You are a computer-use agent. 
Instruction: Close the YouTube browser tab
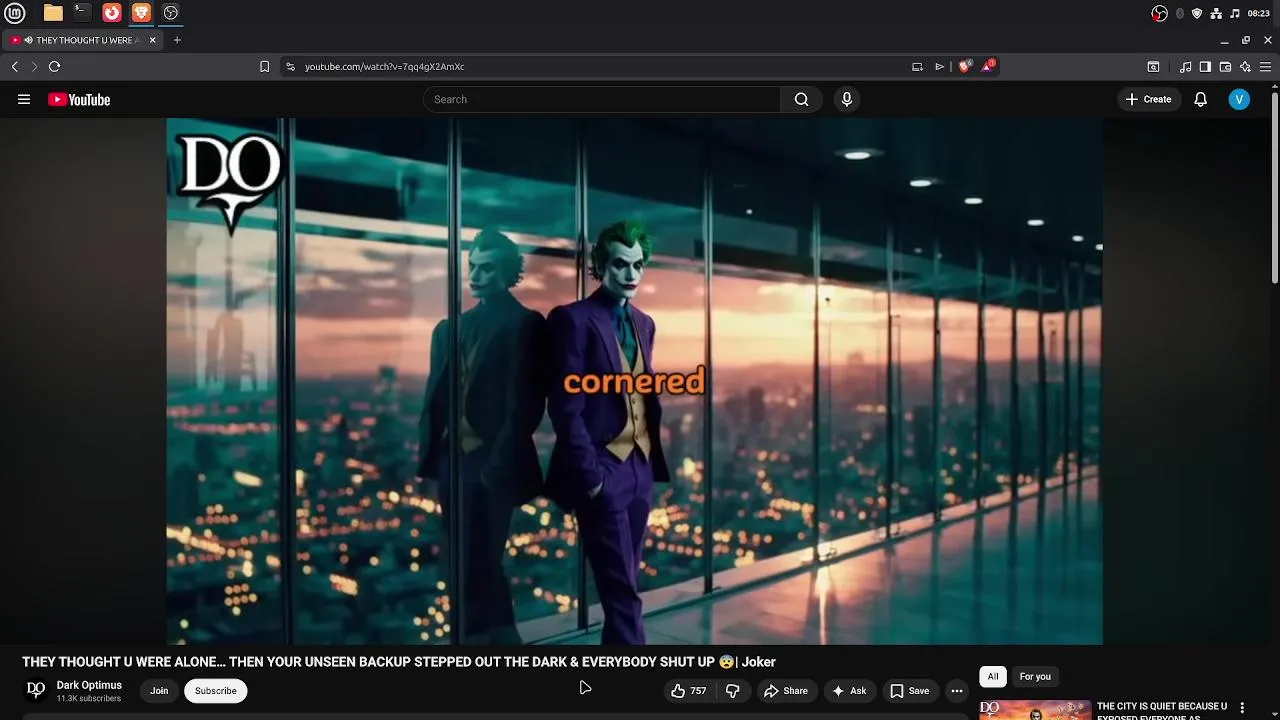click(x=153, y=40)
